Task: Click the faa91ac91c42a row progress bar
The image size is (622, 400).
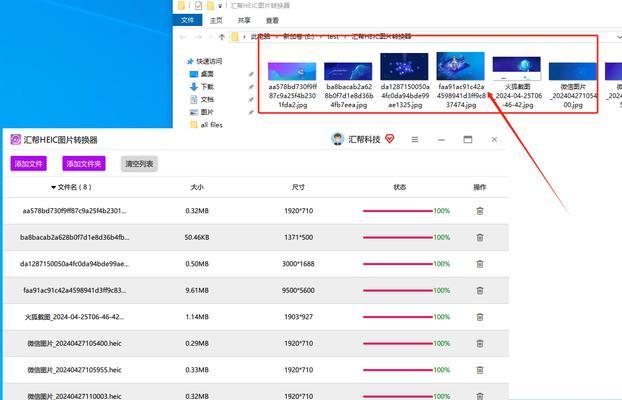Action: [397, 290]
